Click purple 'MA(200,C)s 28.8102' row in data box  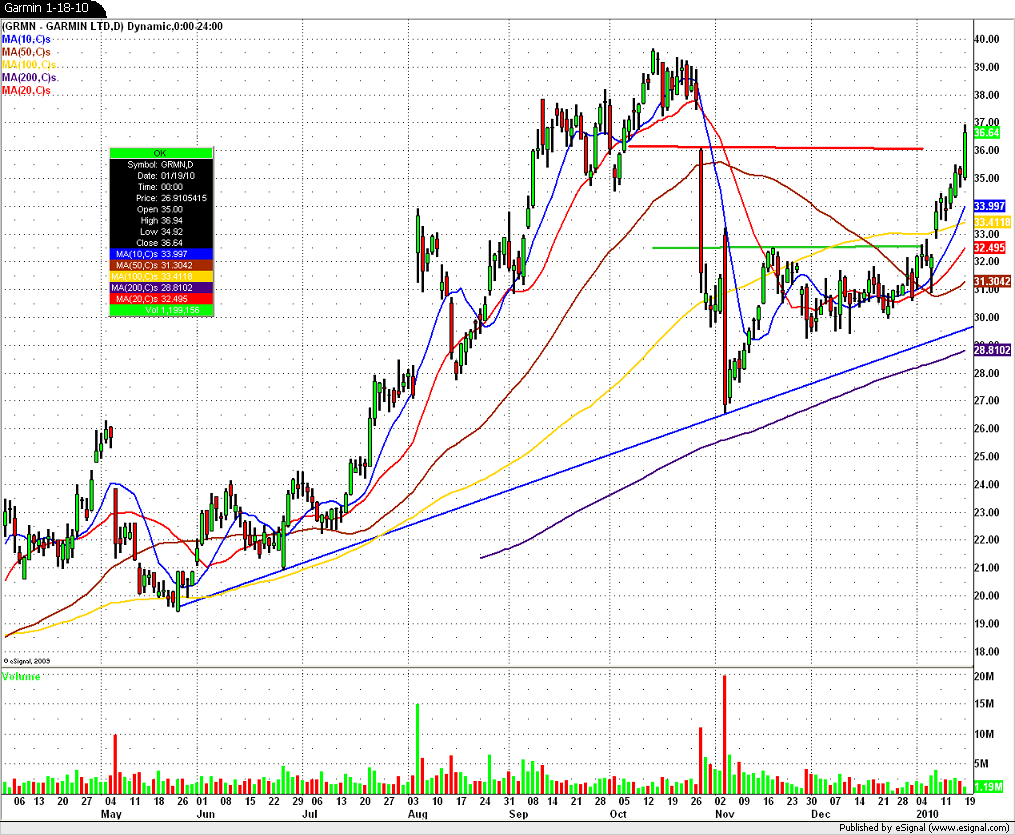[x=161, y=287]
